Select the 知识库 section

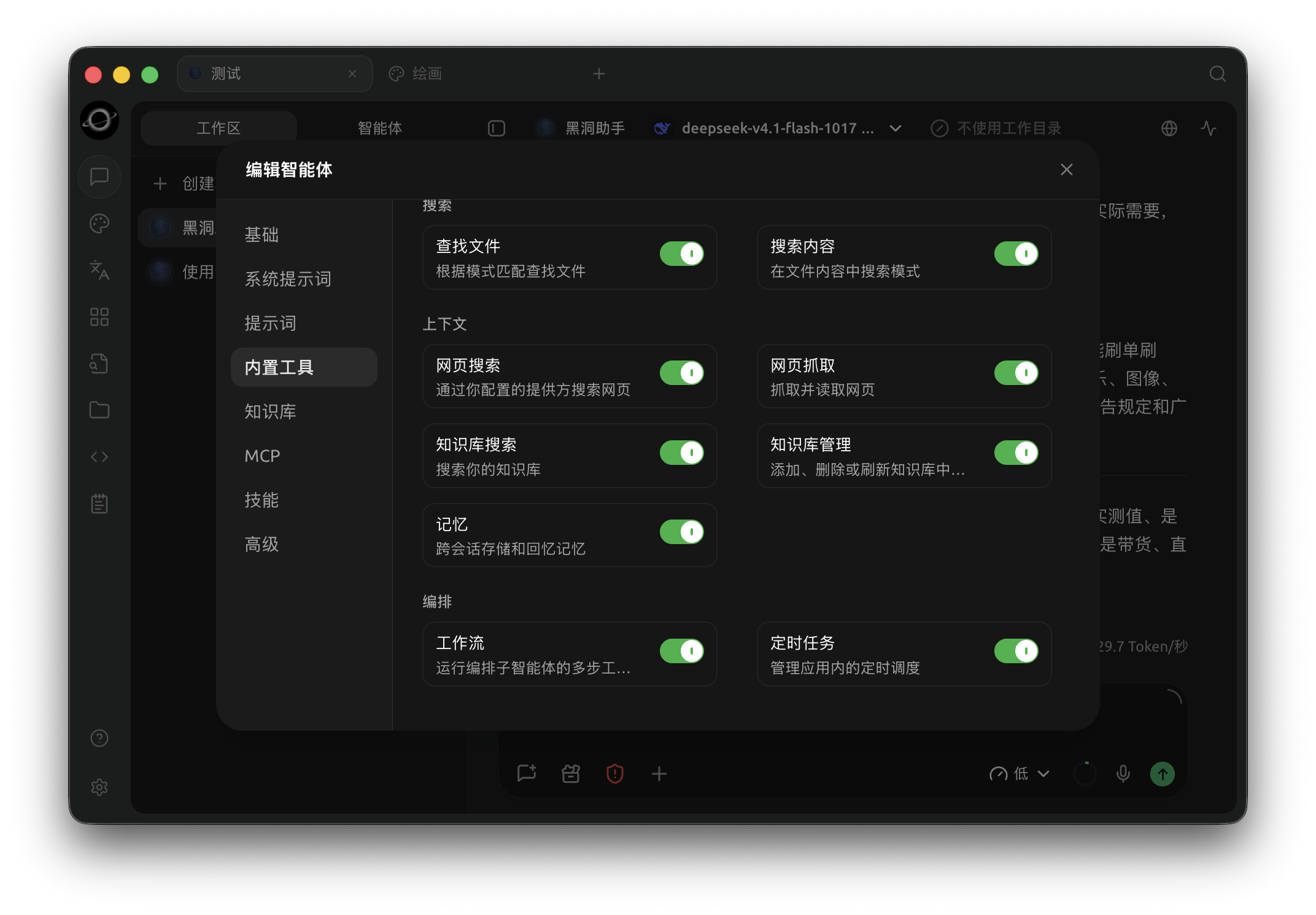(304, 411)
